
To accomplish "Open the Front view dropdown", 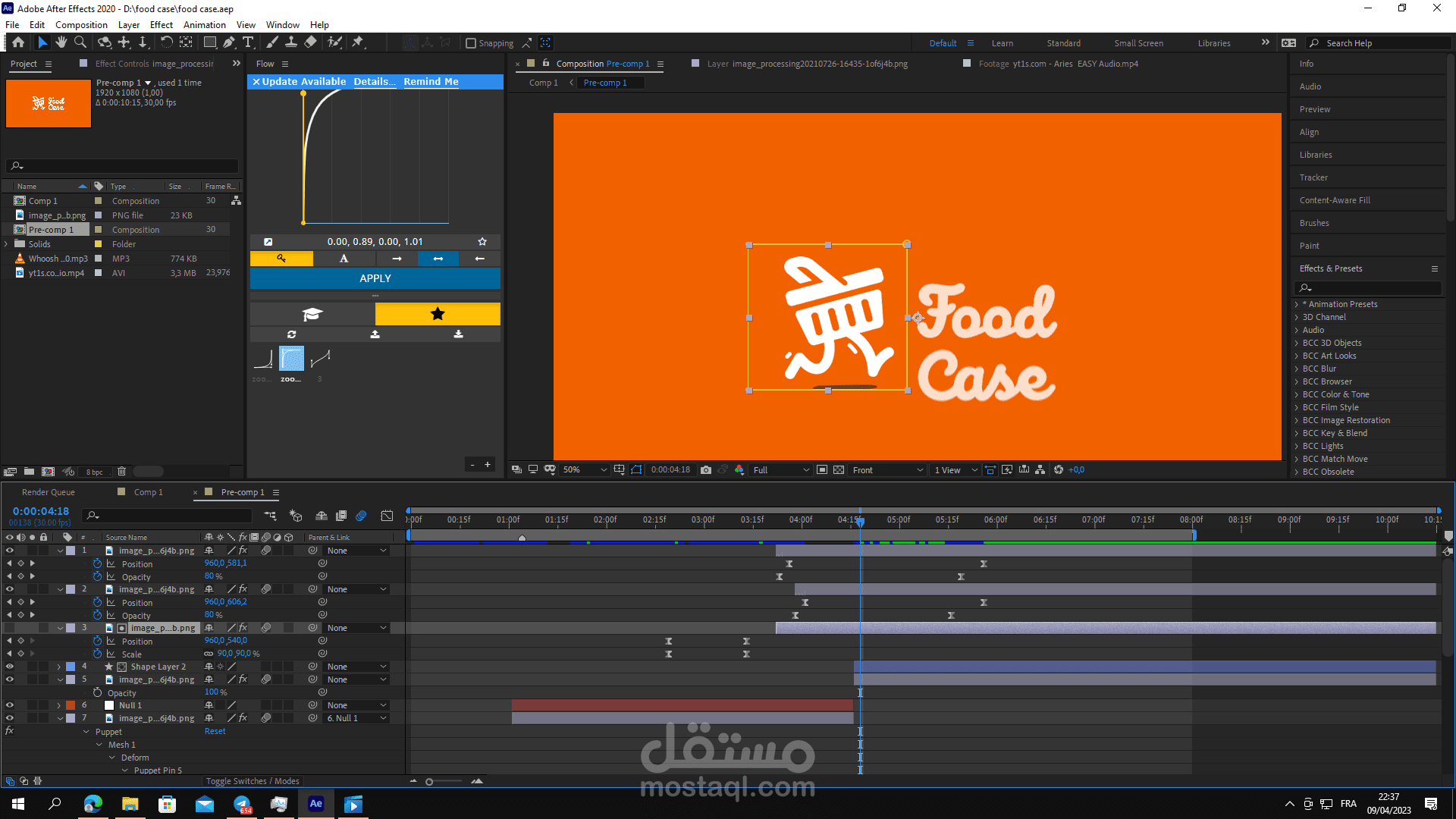I will pos(887,470).
